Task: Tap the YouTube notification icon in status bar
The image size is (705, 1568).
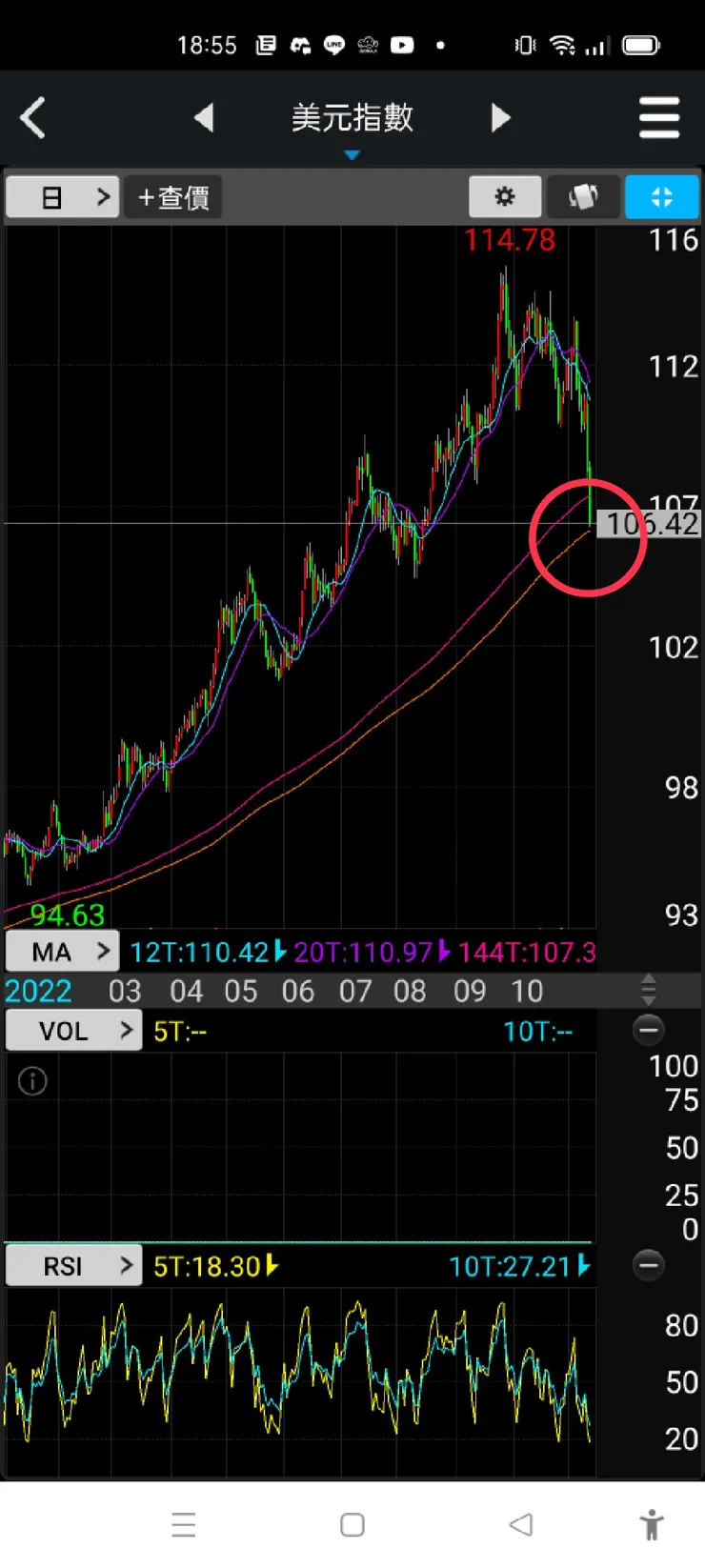Action: pos(402,45)
